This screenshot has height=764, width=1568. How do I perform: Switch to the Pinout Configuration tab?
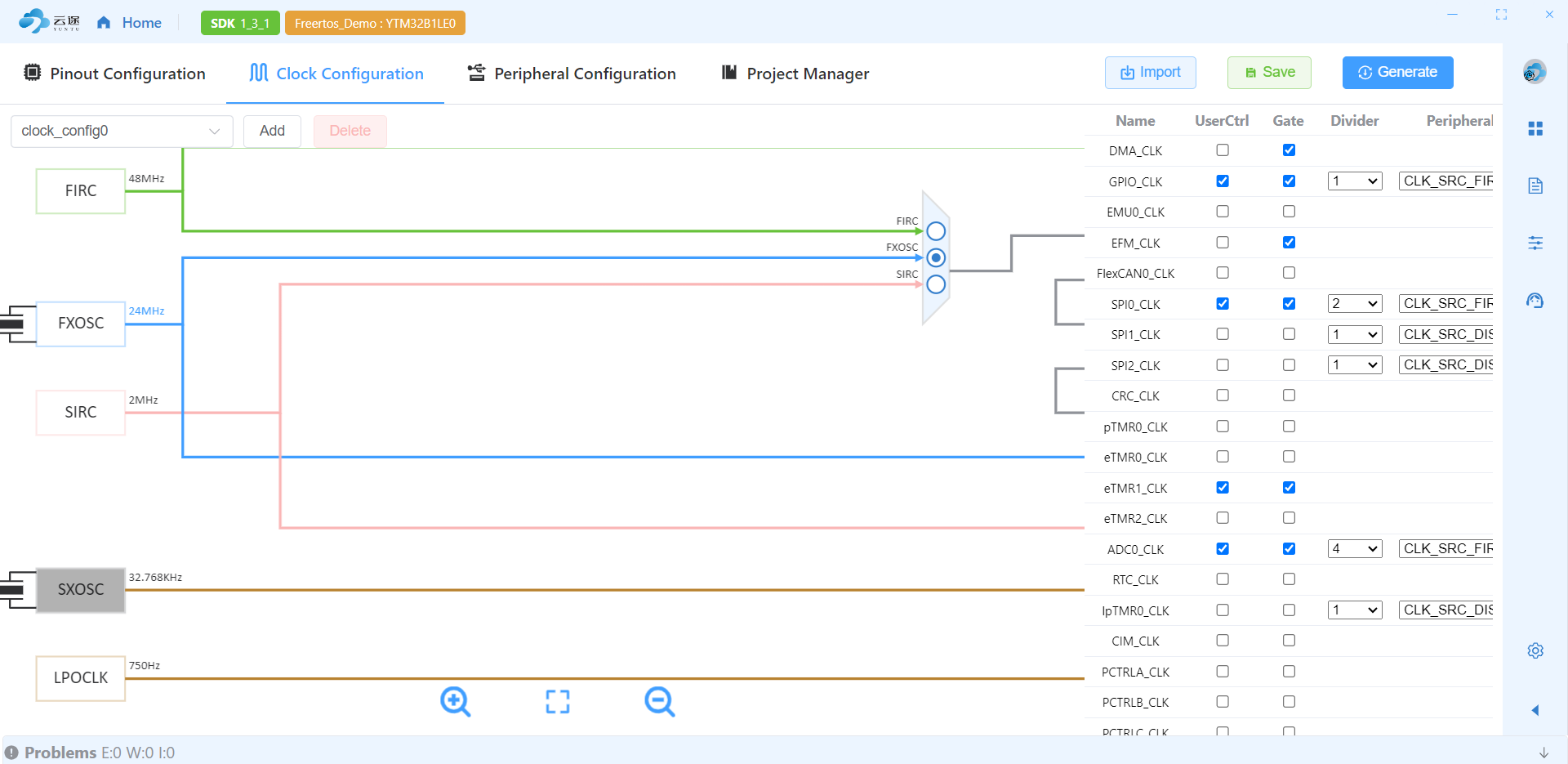click(114, 74)
